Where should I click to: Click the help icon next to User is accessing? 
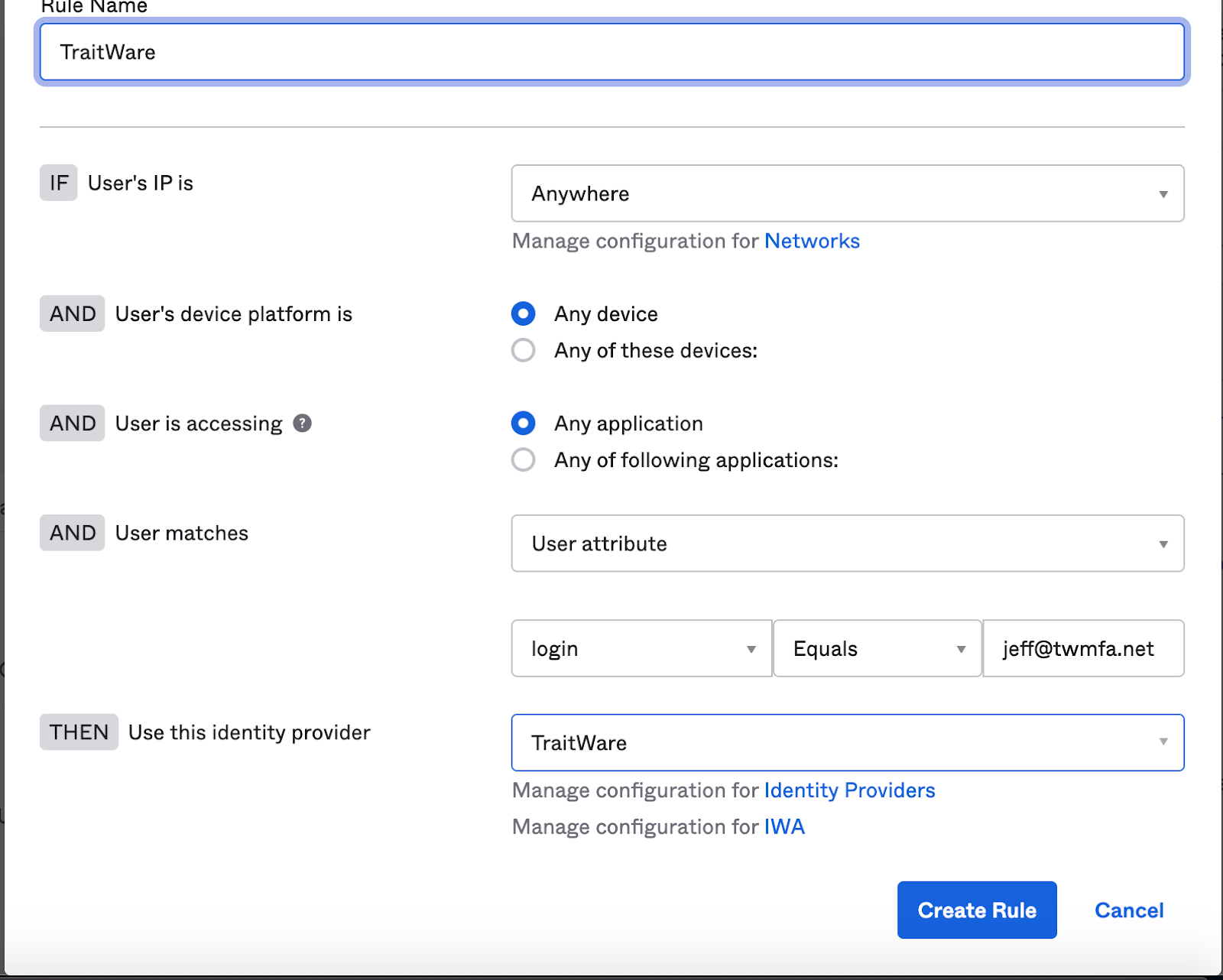tap(303, 423)
